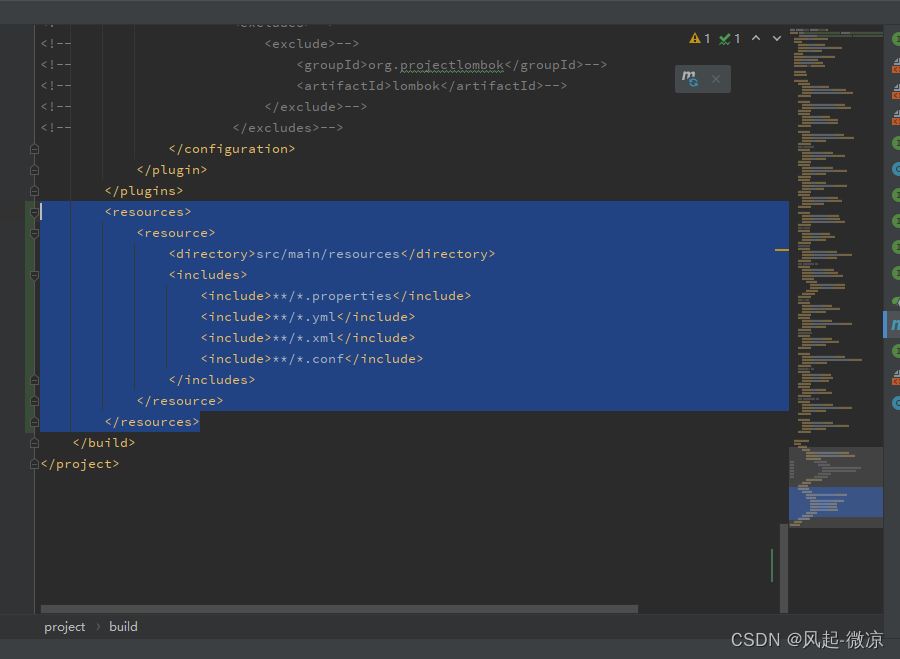Collapse the <includes> block fold marker
Viewport: 900px width, 659px height.
pyautogui.click(x=34, y=276)
